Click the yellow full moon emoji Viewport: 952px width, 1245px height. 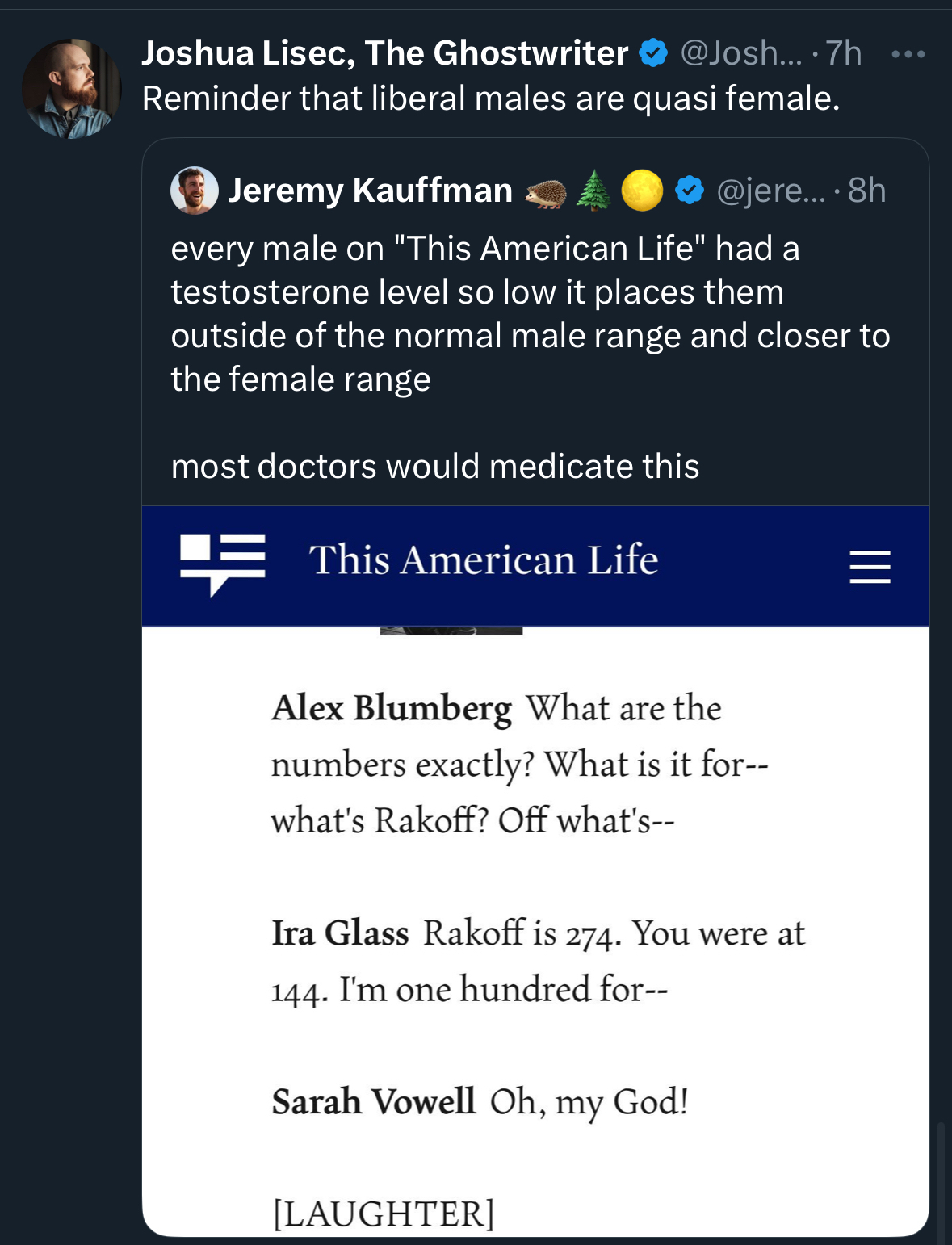point(642,191)
